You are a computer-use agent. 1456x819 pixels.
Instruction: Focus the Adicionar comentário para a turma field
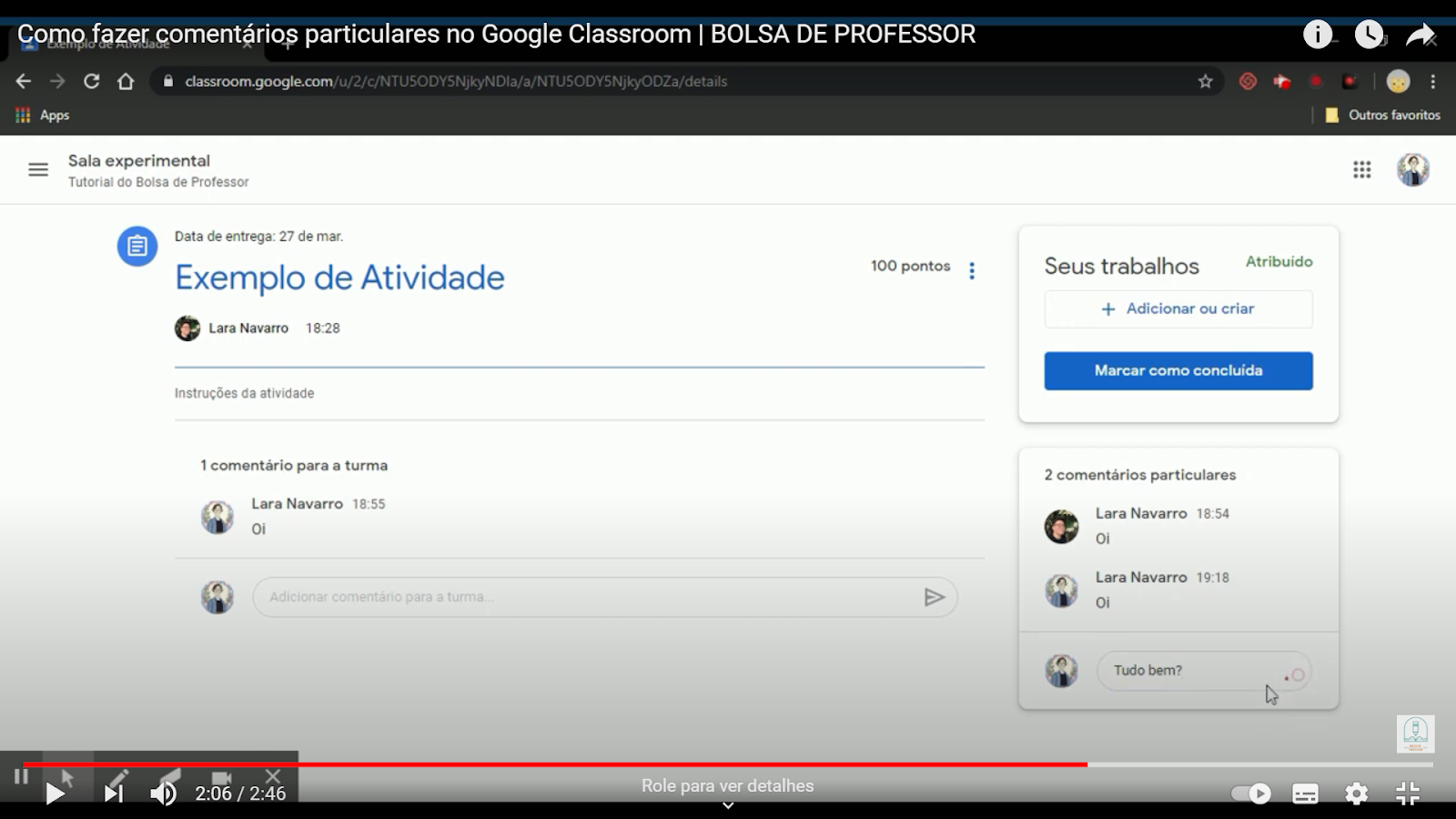pos(605,597)
